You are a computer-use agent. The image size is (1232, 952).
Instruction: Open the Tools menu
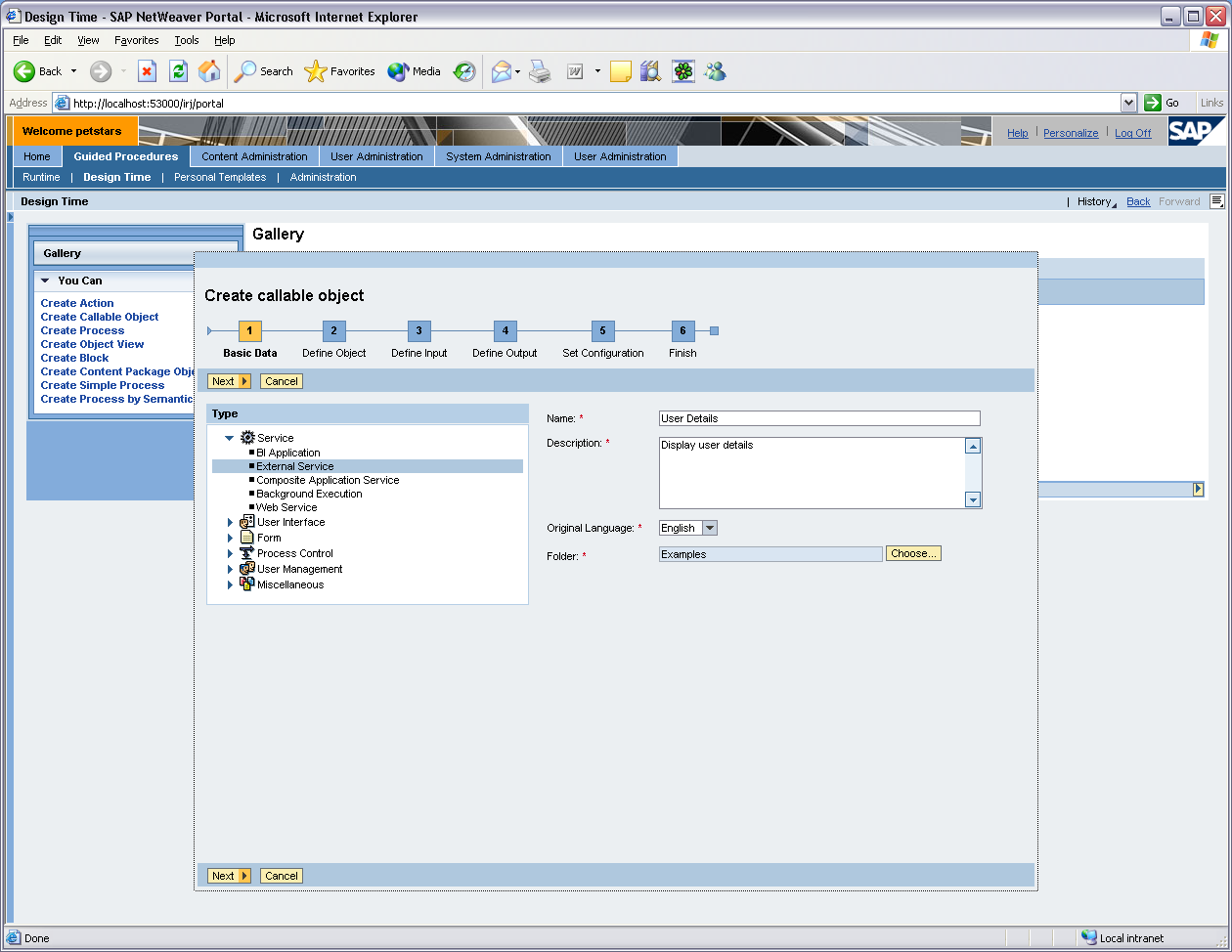(186, 40)
